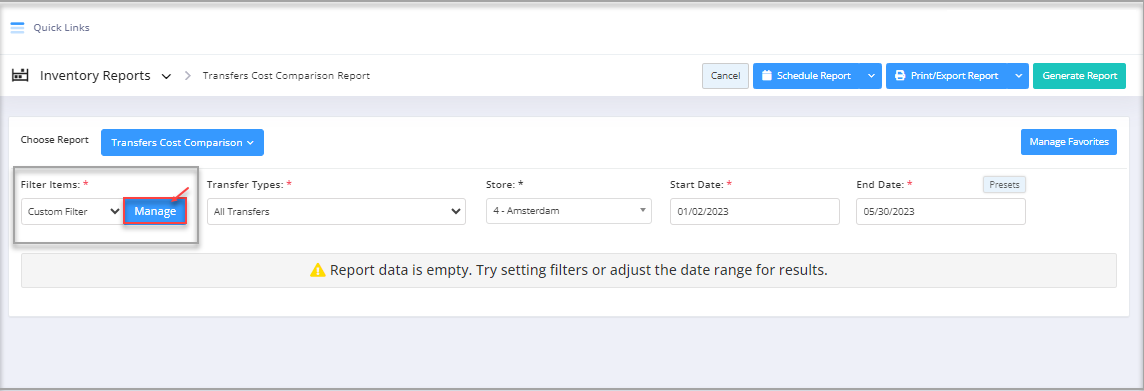Open the hamburger menu icon

pyautogui.click(x=18, y=28)
